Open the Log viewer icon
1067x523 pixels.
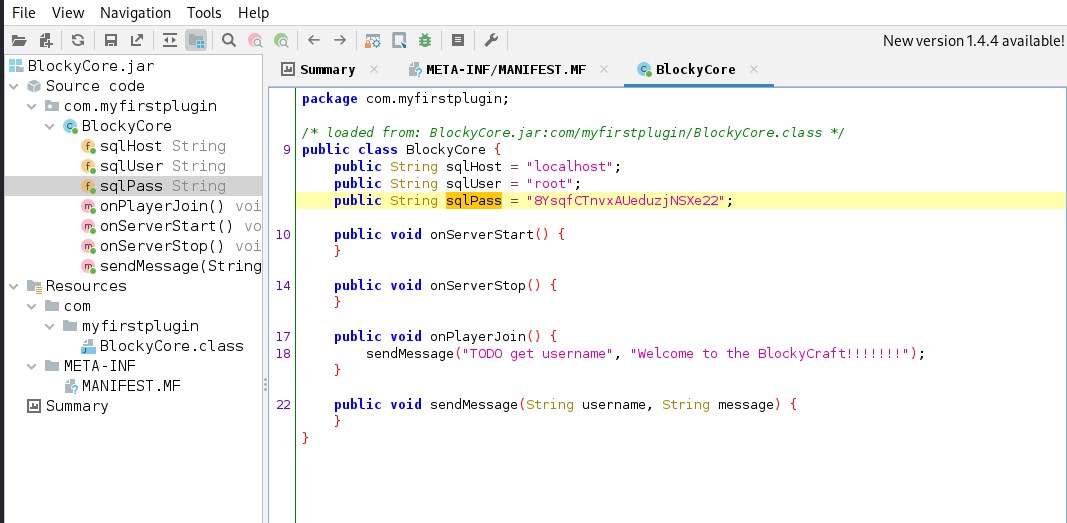(x=457, y=41)
